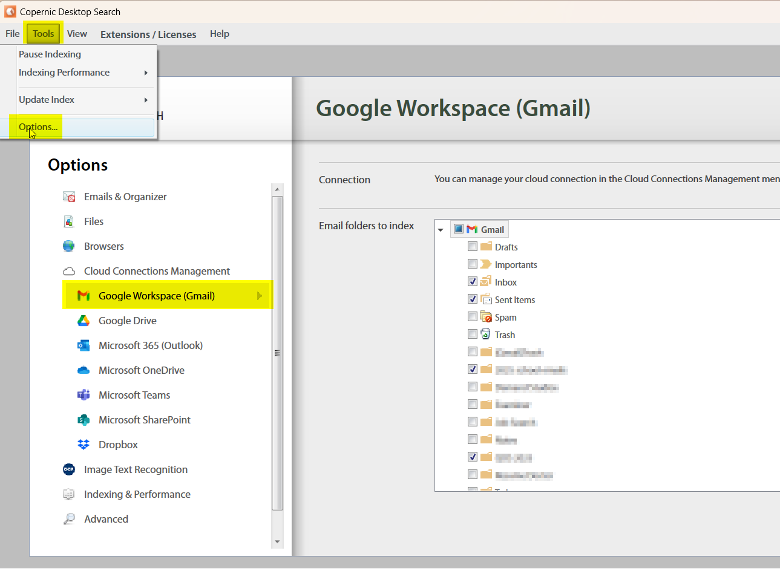Expand the Indexing Performance submenu arrow

point(146,73)
